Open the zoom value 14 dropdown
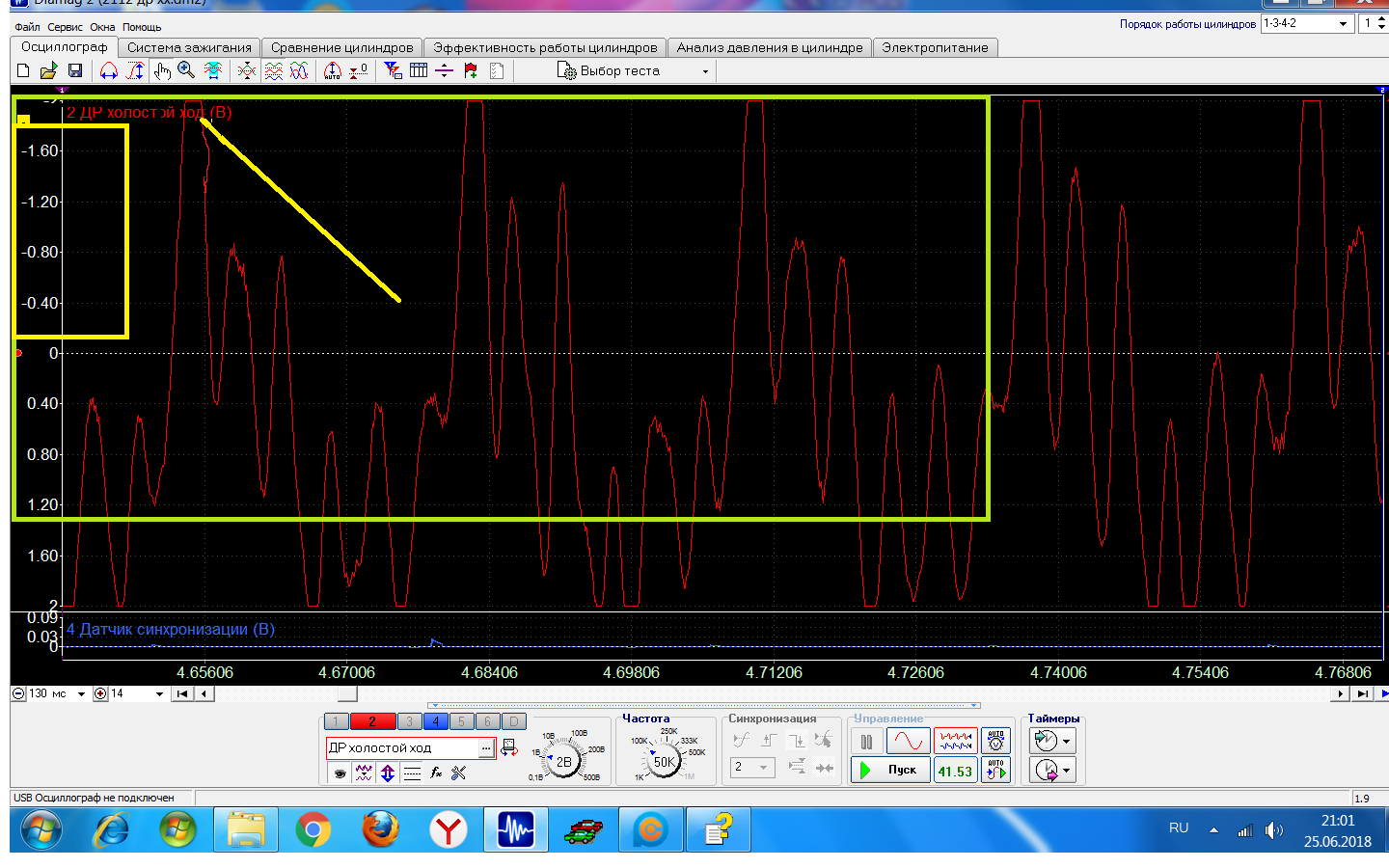Image resolution: width=1389 pixels, height=868 pixels. coord(159,693)
